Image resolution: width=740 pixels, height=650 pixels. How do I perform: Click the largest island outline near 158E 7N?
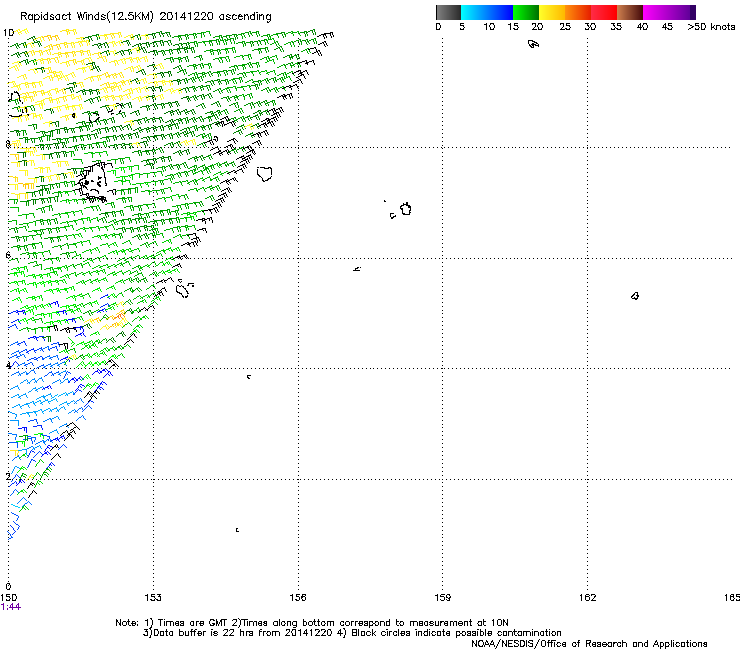tap(406, 209)
